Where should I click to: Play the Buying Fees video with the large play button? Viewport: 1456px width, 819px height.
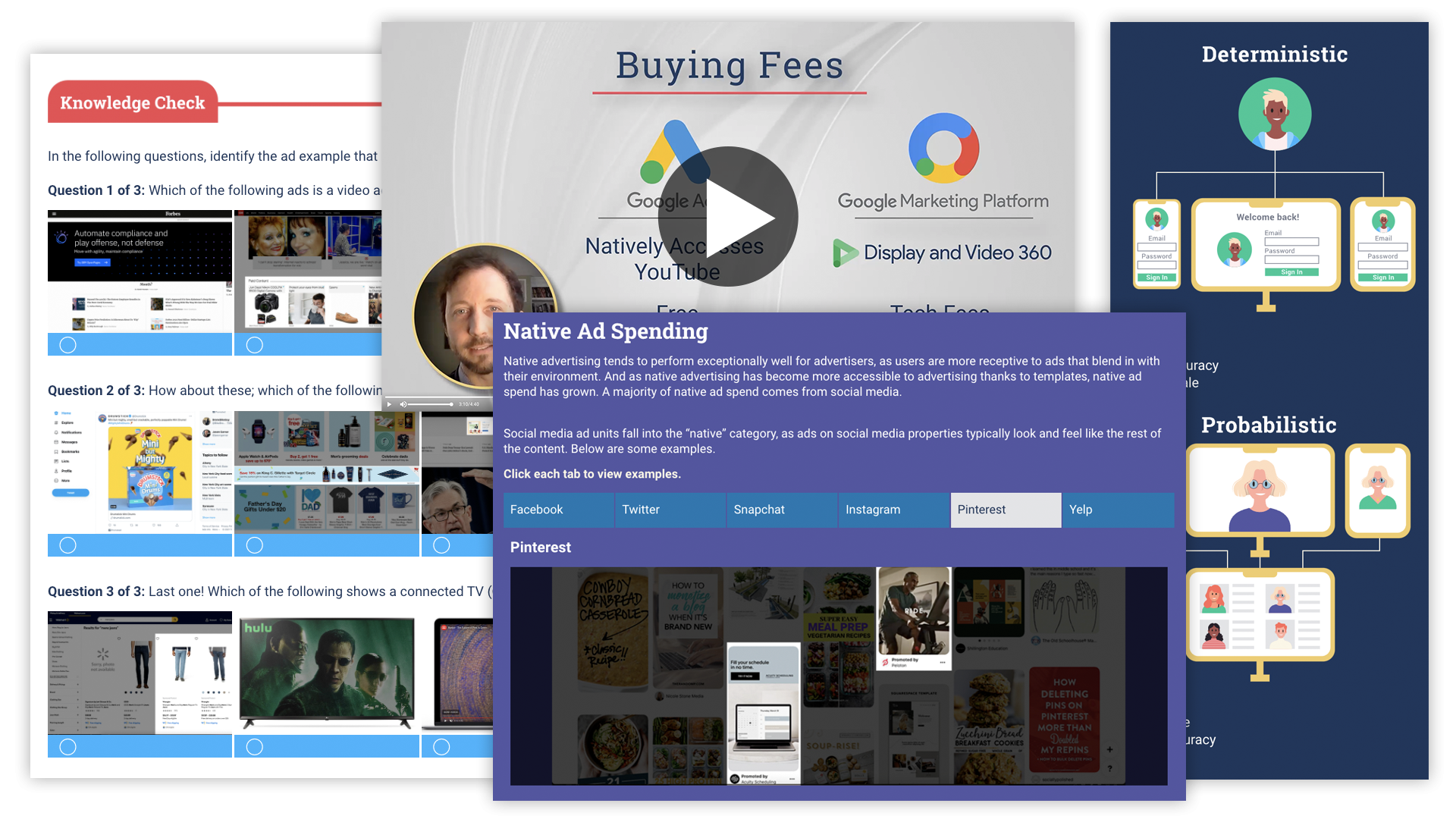728,216
